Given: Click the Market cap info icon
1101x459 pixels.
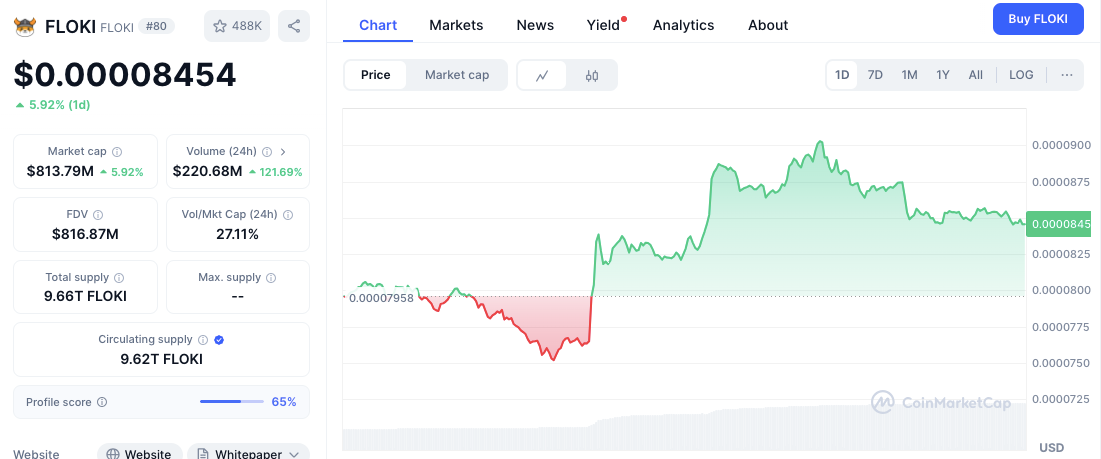Looking at the screenshot, I should [x=117, y=152].
